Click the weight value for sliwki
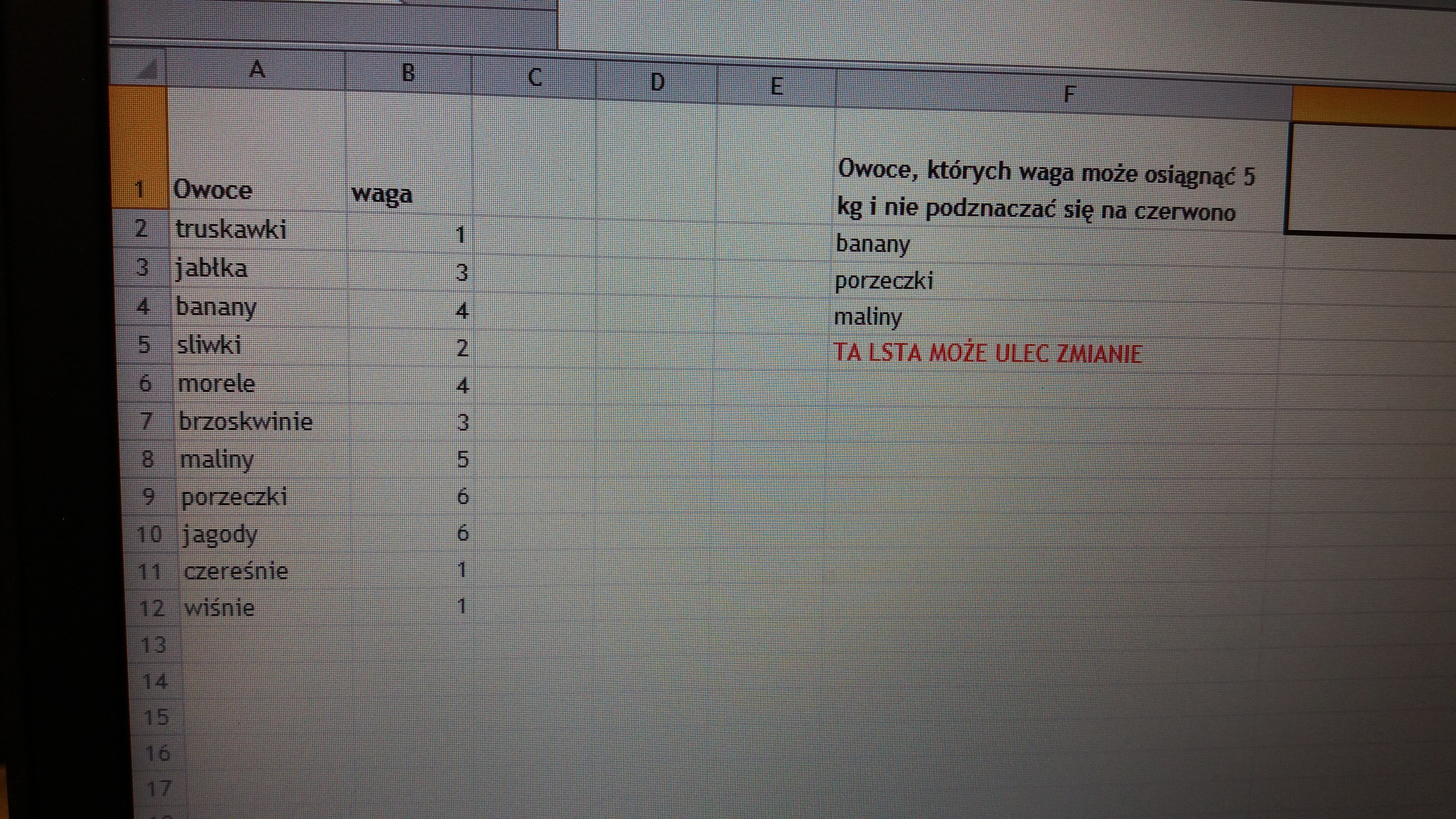This screenshot has height=819, width=1456. pyautogui.click(x=412, y=348)
